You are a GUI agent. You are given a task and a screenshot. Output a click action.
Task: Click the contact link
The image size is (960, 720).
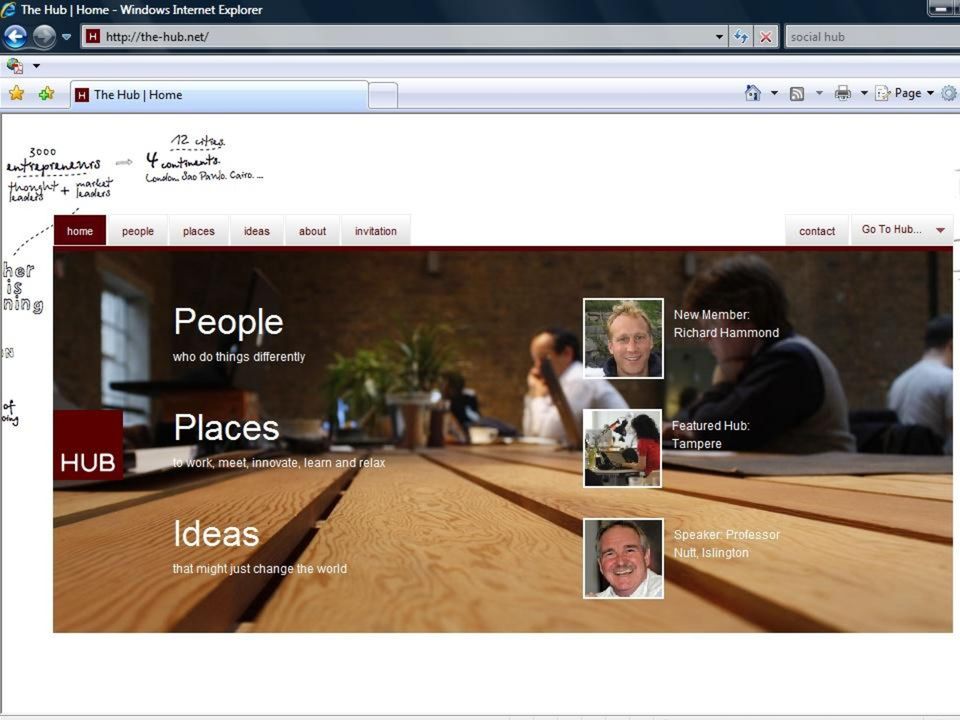click(x=817, y=231)
